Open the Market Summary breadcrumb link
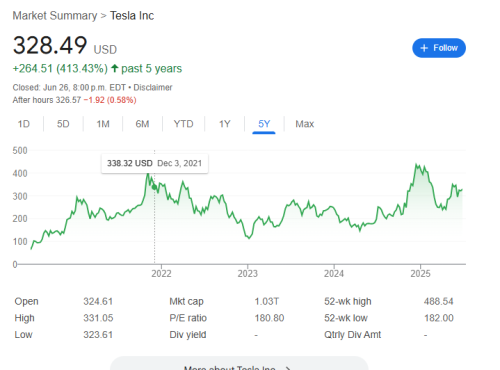Image resolution: width=500 pixels, height=370 pixels. coord(55,16)
